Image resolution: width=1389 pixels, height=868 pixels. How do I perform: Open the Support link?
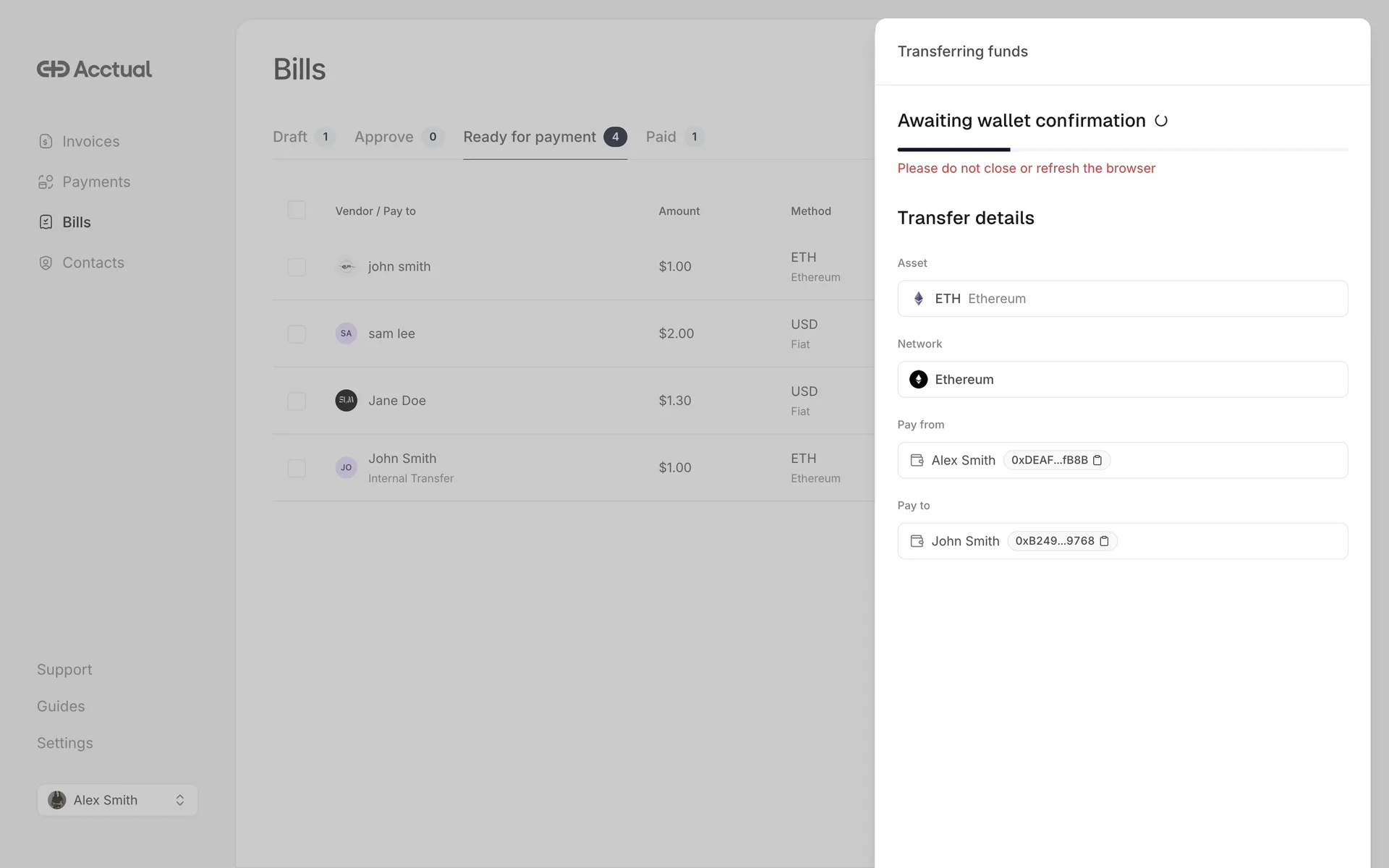click(64, 669)
